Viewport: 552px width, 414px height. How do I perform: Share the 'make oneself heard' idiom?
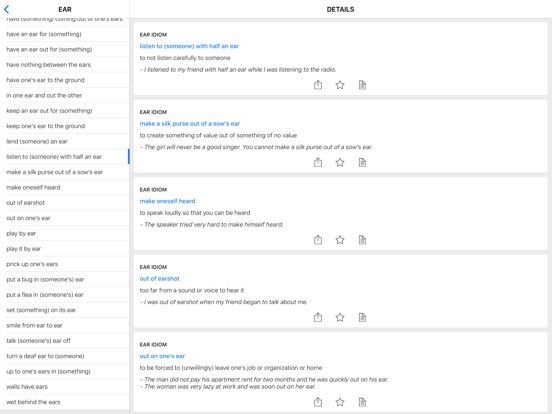pyautogui.click(x=318, y=240)
